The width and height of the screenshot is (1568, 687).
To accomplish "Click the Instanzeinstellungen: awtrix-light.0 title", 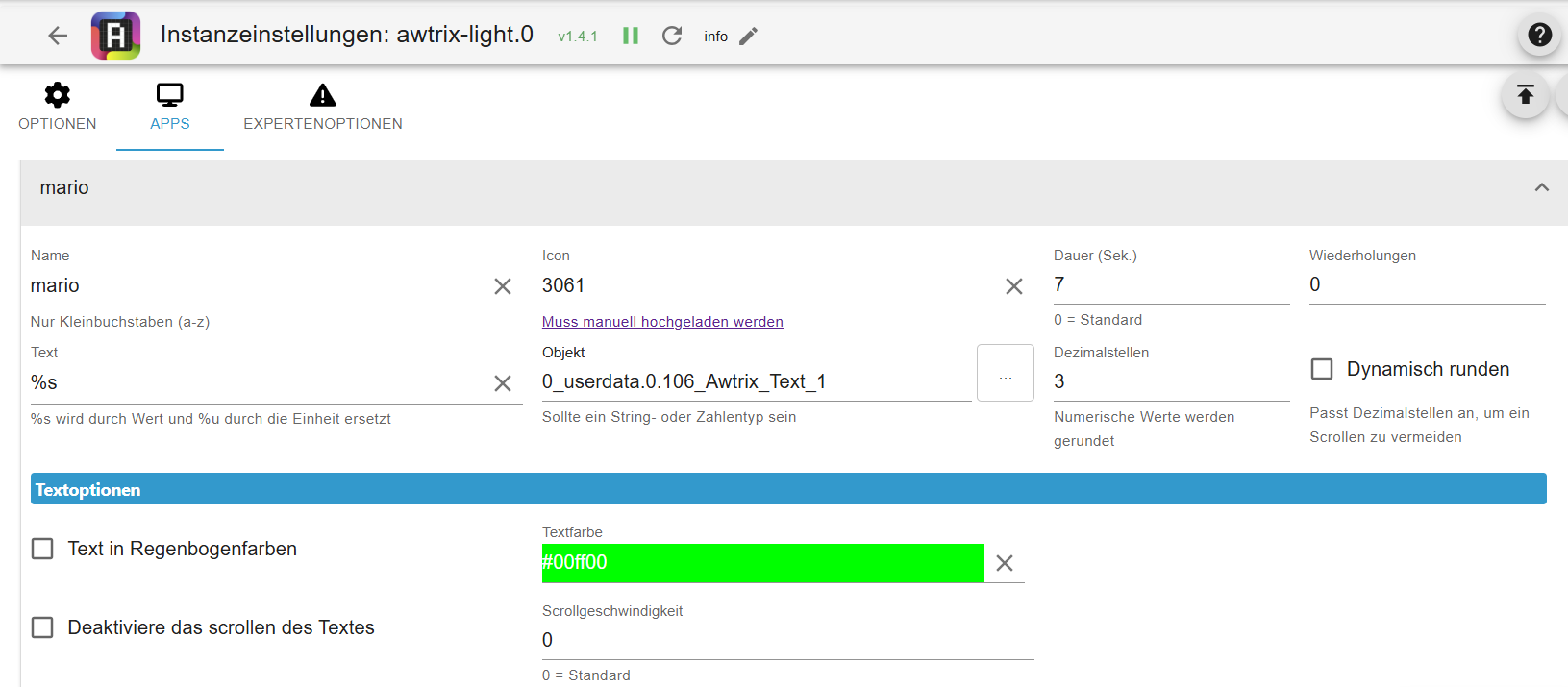I will tap(347, 35).
